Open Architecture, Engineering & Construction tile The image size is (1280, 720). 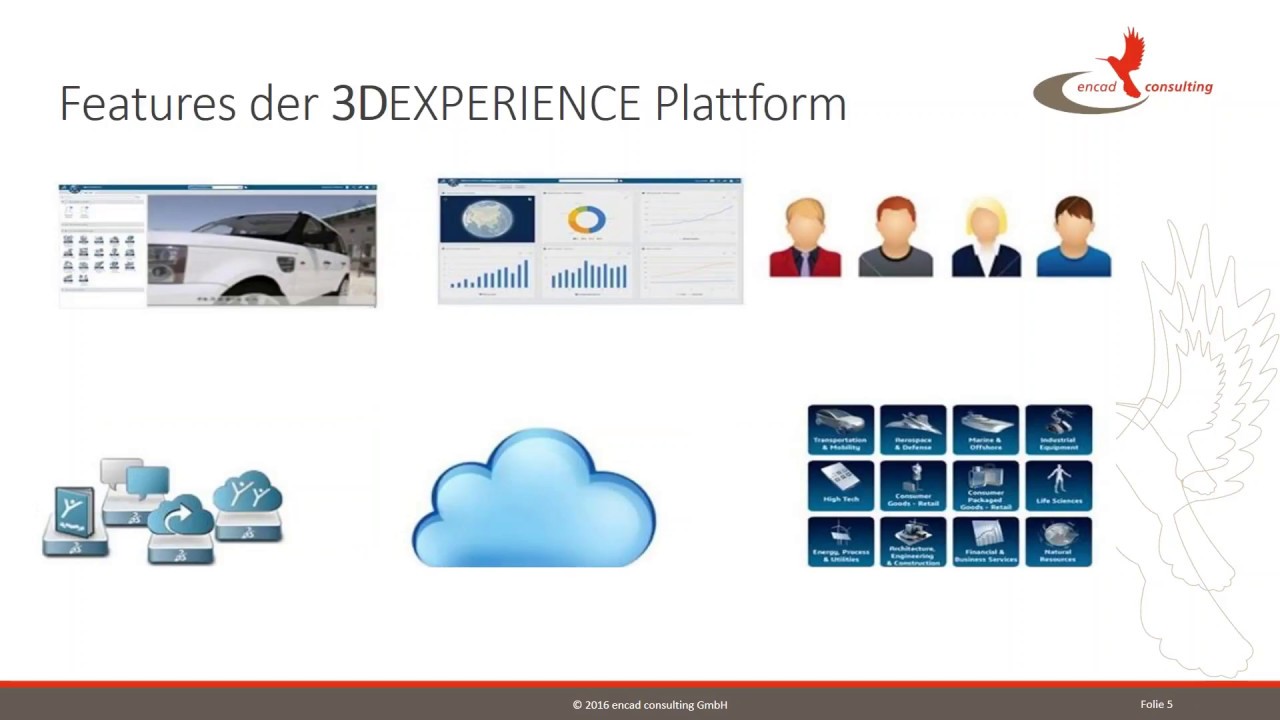point(913,541)
